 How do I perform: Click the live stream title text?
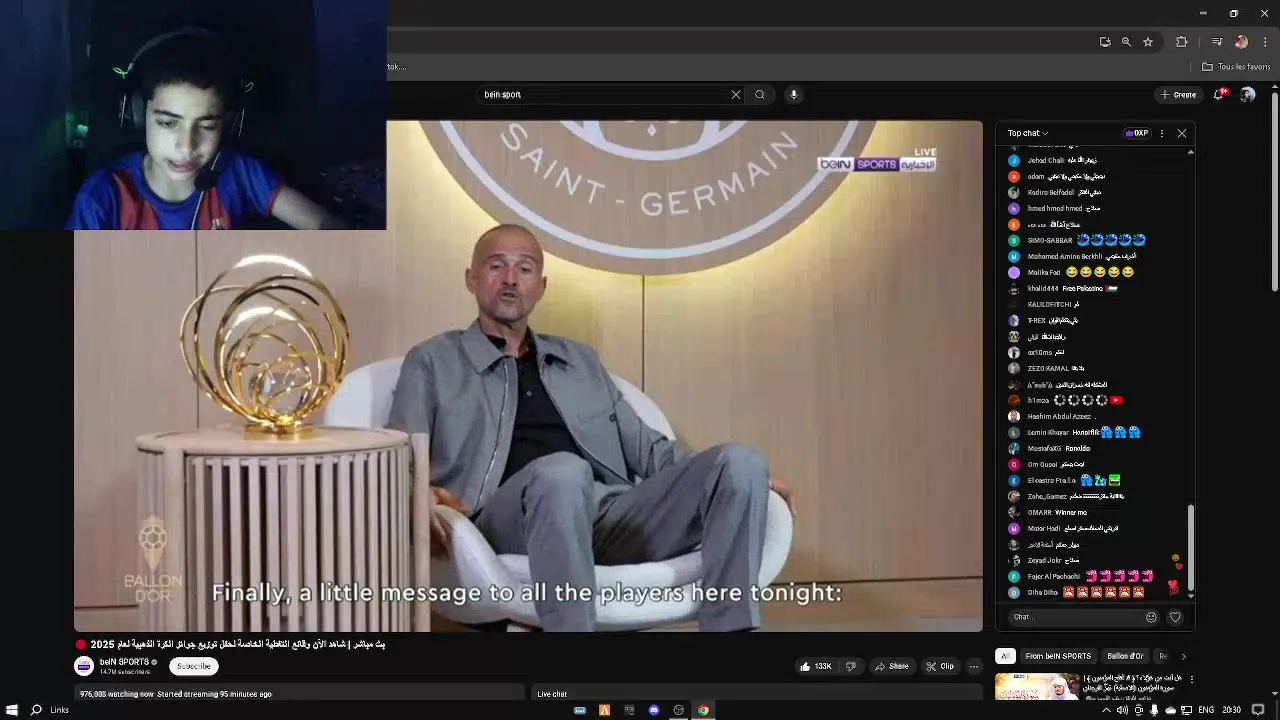[237, 644]
